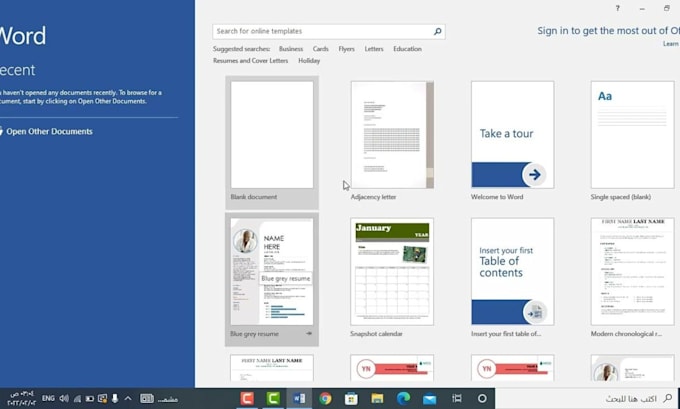Click Sign in to get the most link

coord(608,31)
